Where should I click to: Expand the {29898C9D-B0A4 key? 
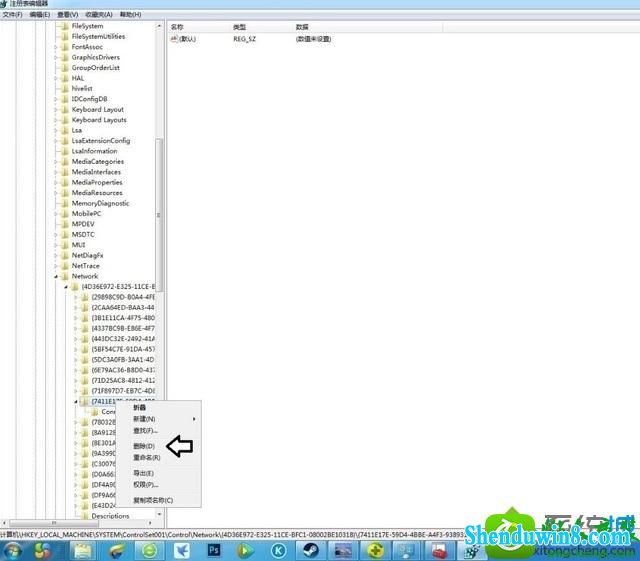(76, 297)
